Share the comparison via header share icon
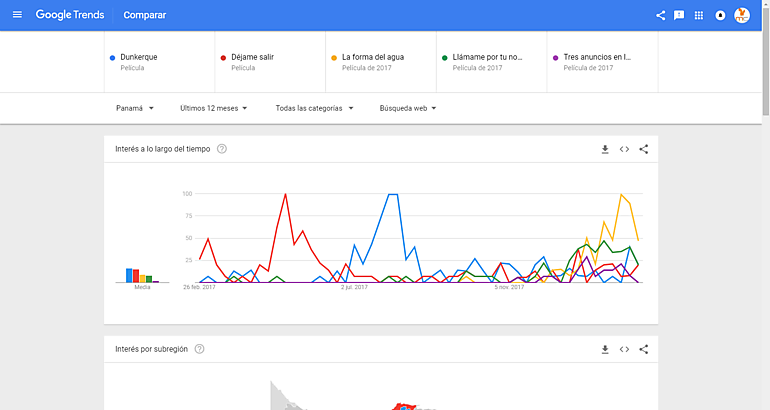Screen dimensions: 770x410 pos(660,15)
